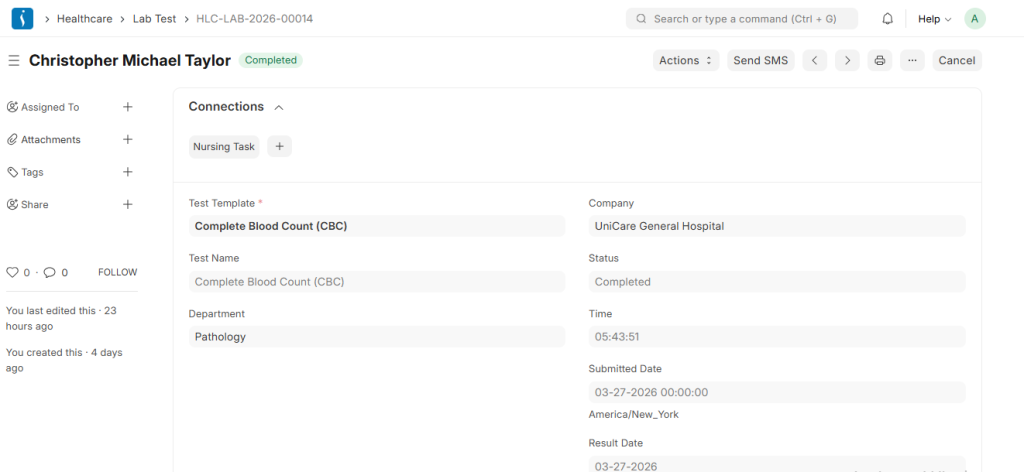The image size is (1024, 472).
Task: Click the app logo home icon
Action: (22, 18)
